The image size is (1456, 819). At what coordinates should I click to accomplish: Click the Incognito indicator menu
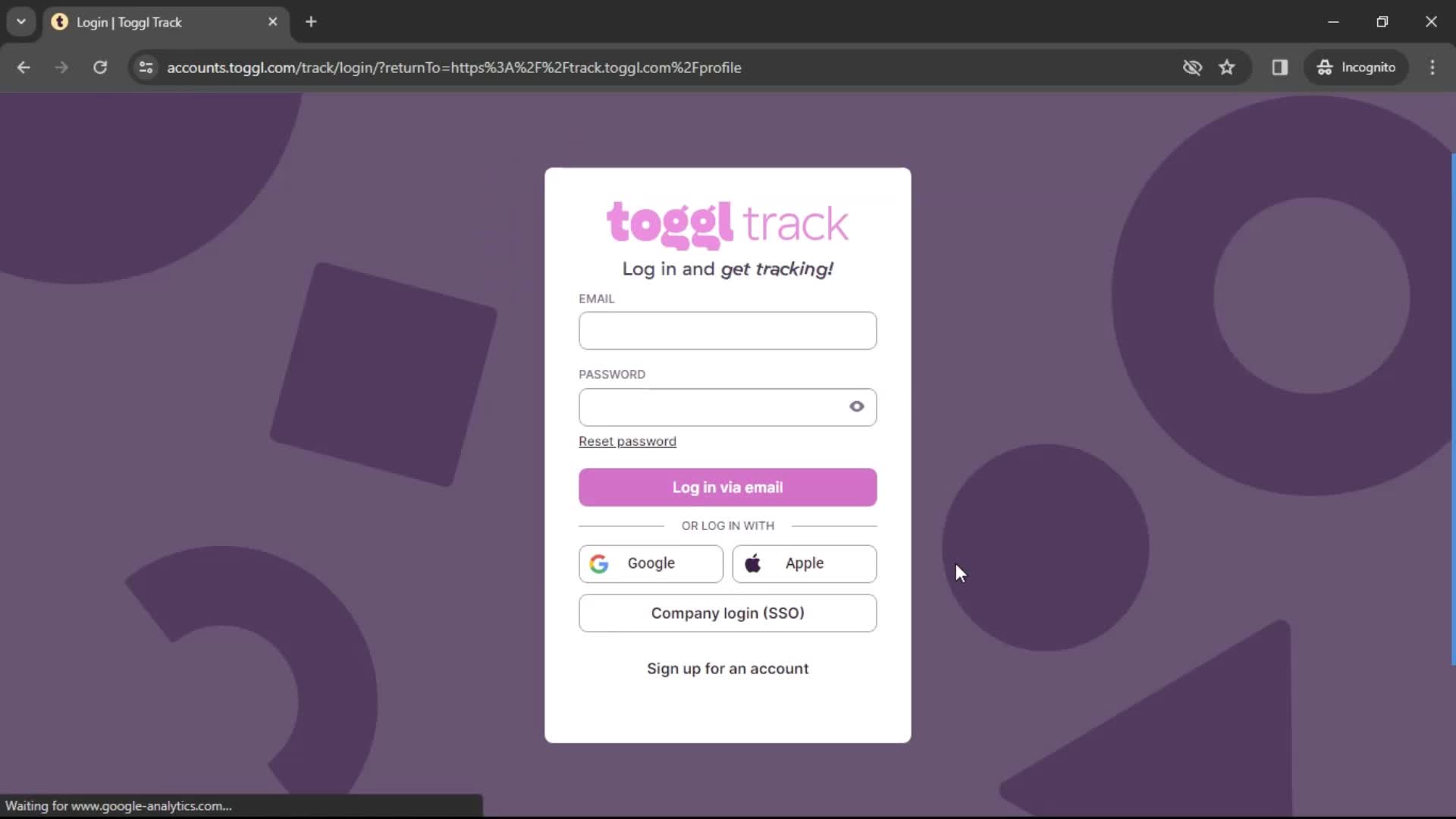(1360, 67)
